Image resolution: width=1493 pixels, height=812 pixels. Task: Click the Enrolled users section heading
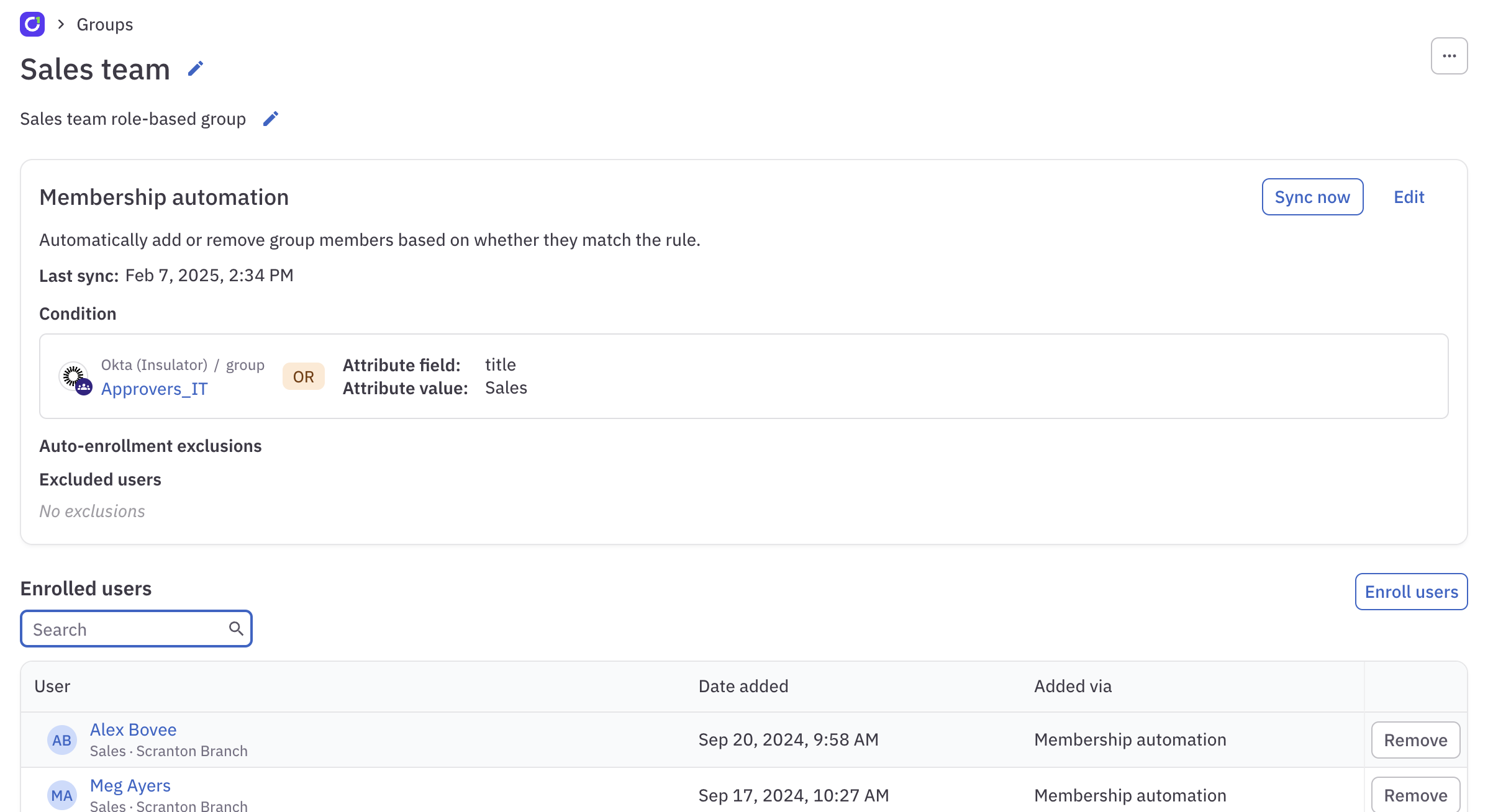click(86, 589)
